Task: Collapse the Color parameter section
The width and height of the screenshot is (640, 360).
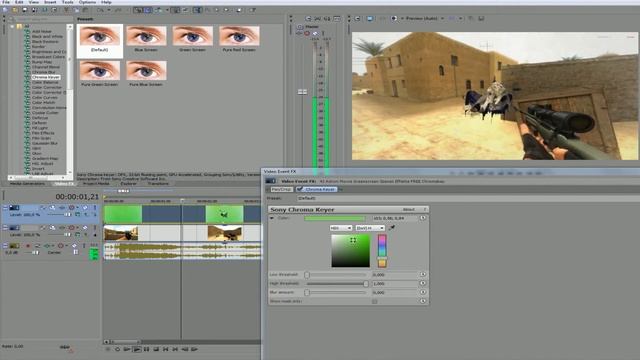Action: [x=272, y=218]
